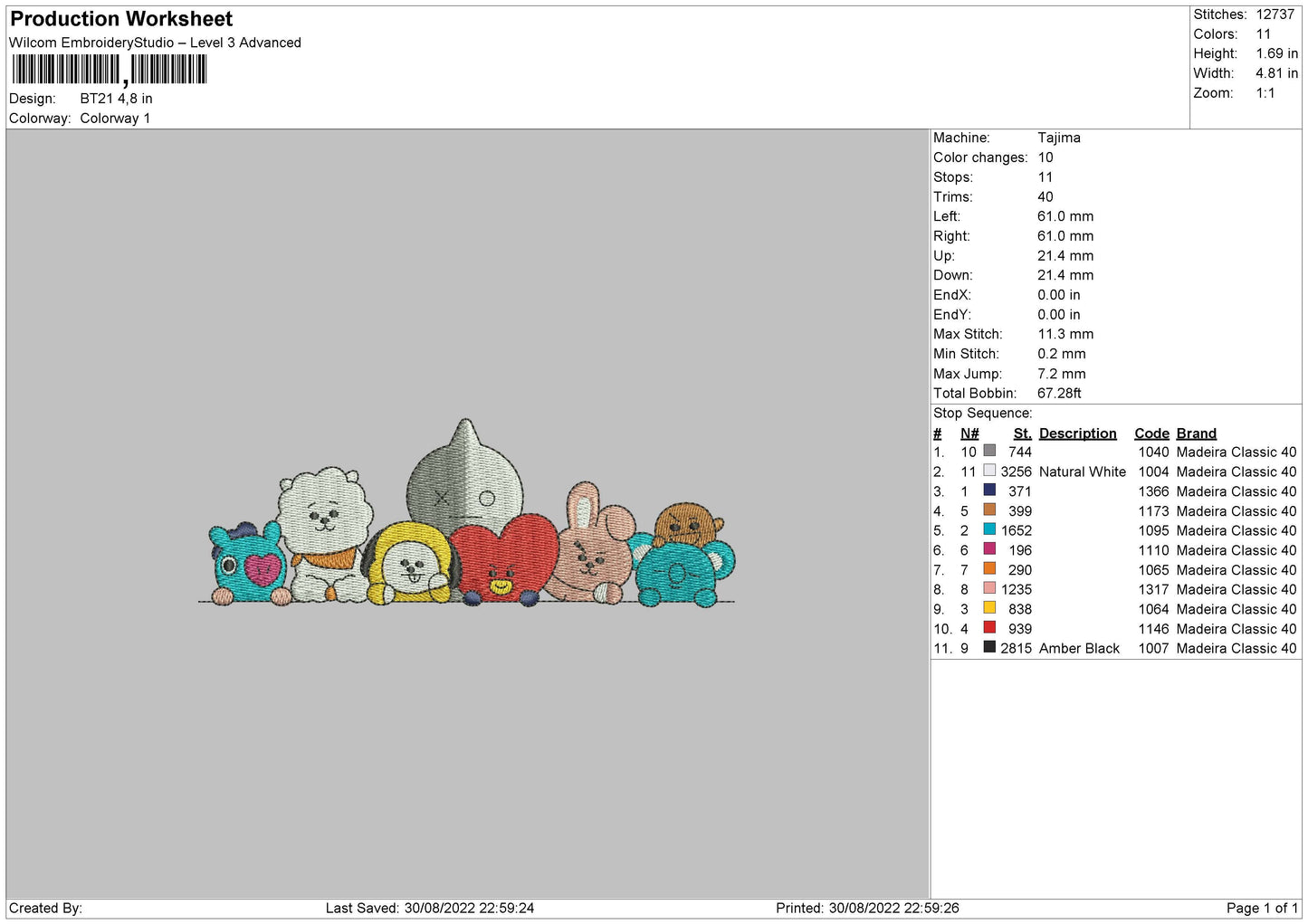This screenshot has width=1308, height=924.
Task: Click the 'St.' column header
Action: tap(1022, 433)
